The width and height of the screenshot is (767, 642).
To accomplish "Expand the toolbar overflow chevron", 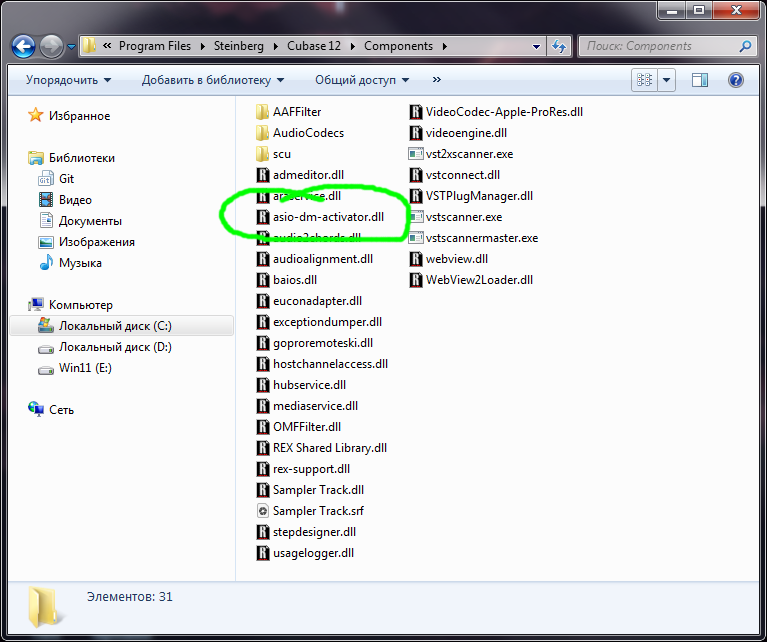I will click(x=437, y=80).
